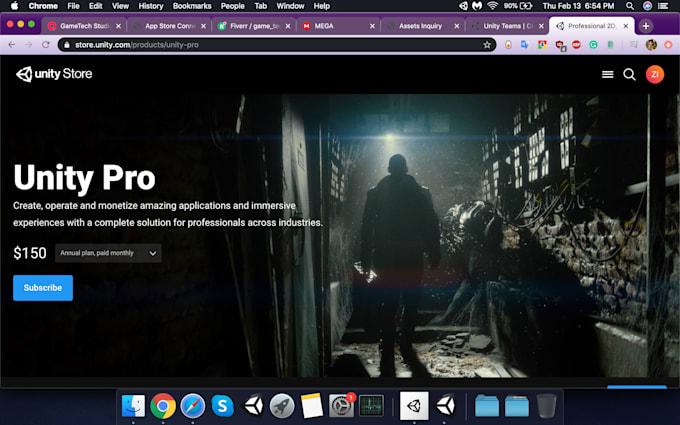Click the search magnifier icon
The height and width of the screenshot is (425, 680).
629,74
